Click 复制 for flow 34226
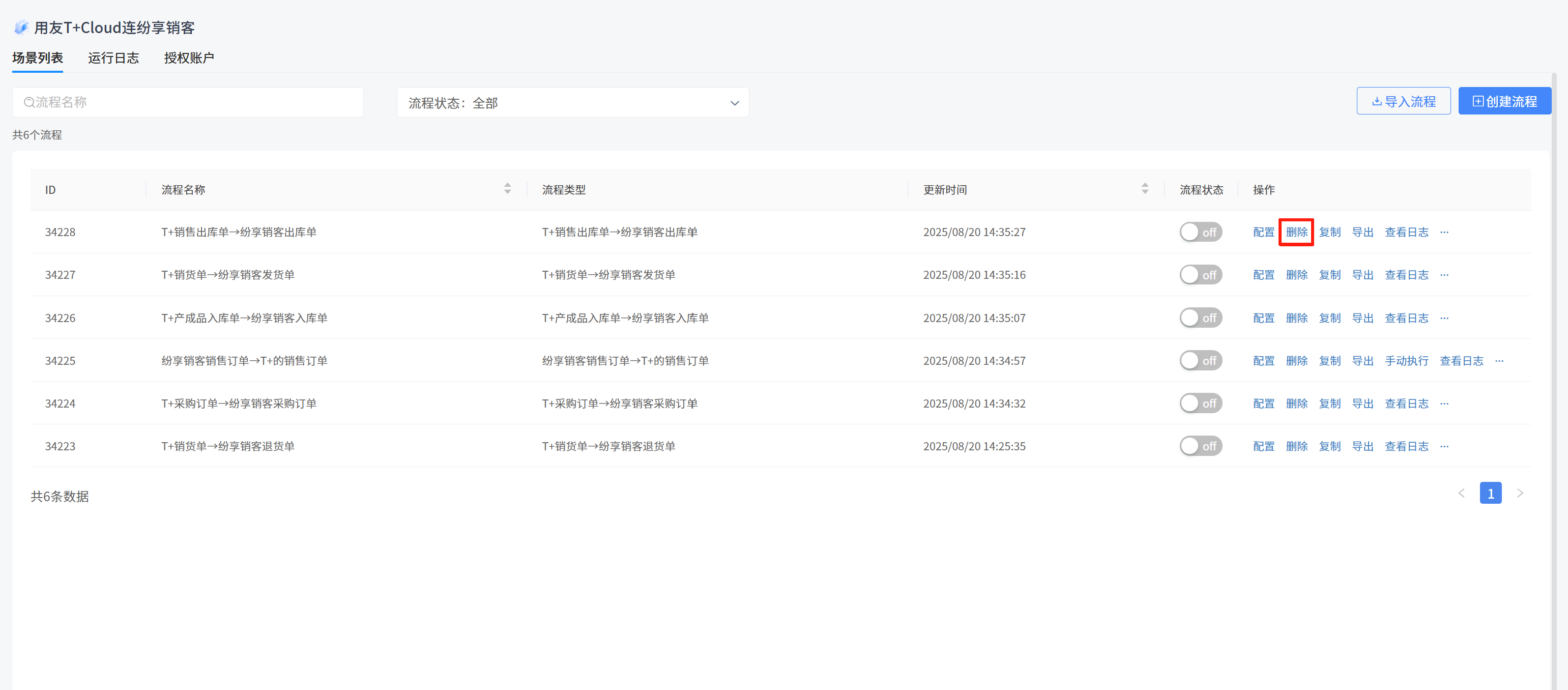Screen dimensions: 1568x690 coord(1329,318)
